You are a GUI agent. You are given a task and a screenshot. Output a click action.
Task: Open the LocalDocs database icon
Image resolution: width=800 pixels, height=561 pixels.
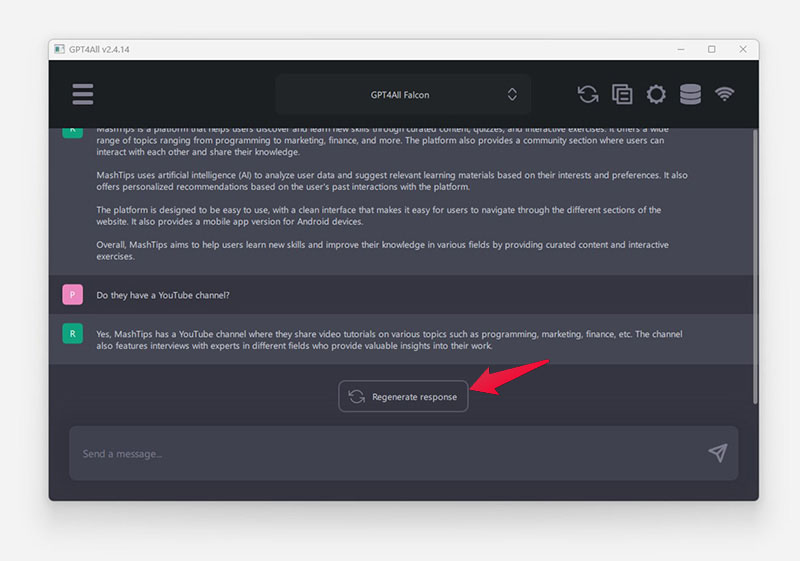click(x=690, y=94)
